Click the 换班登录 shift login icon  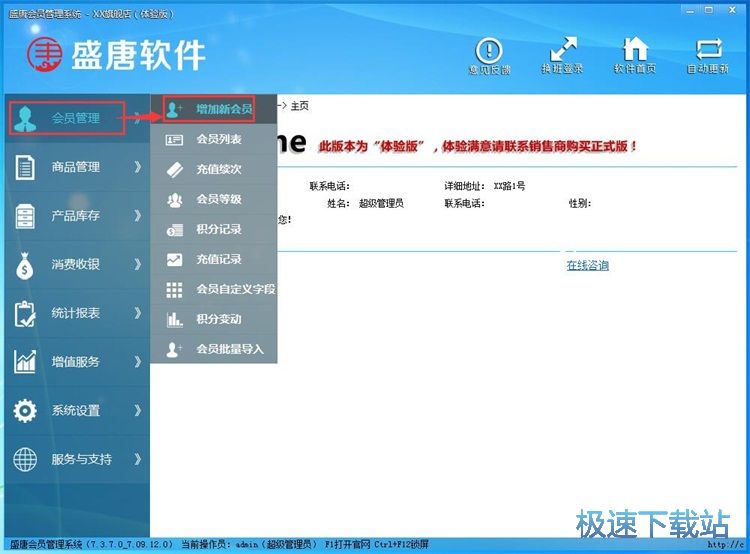563,49
